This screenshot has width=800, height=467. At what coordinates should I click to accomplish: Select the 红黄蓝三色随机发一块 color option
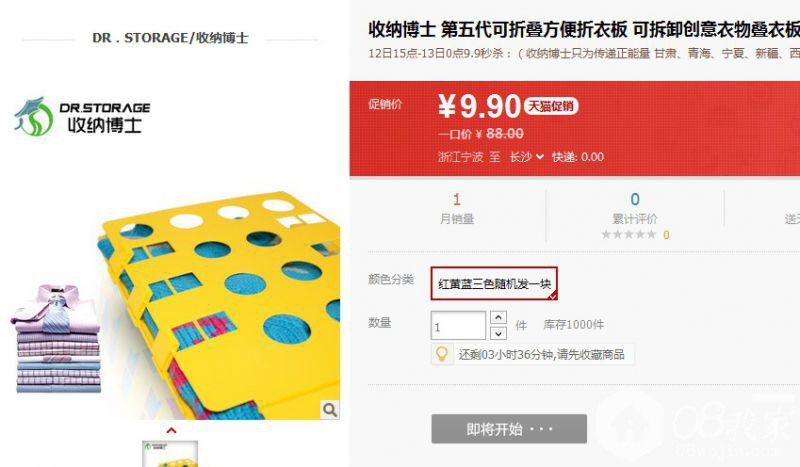pos(494,283)
